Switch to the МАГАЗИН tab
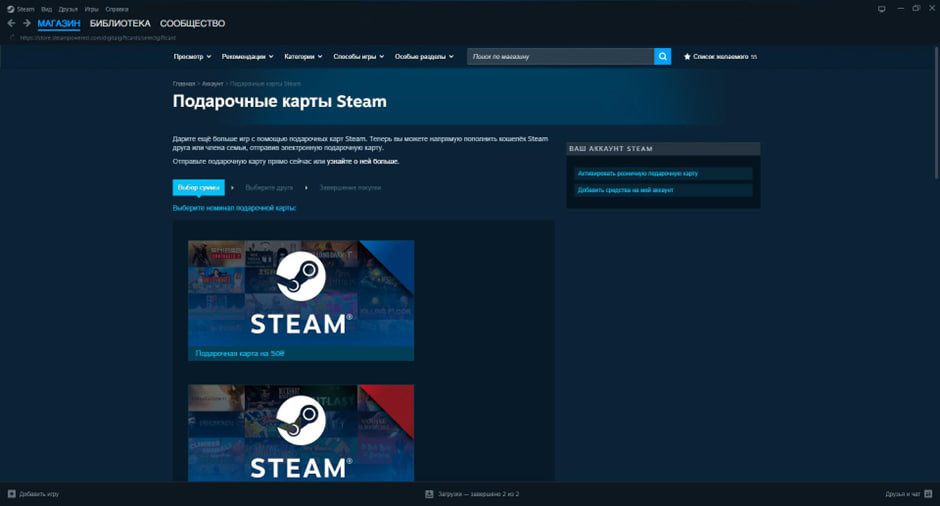Image resolution: width=940 pixels, height=506 pixels. (59, 23)
